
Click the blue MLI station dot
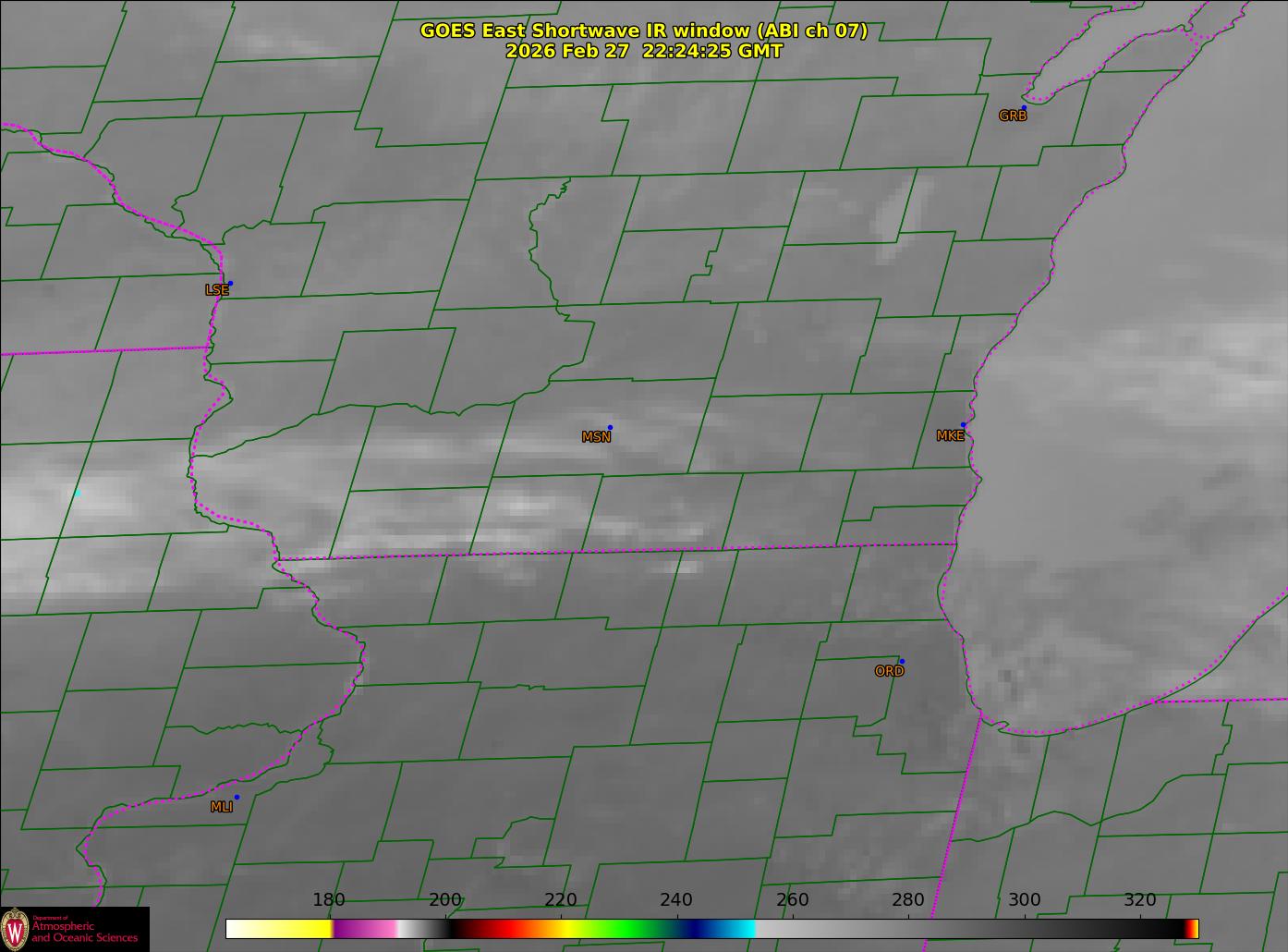(x=237, y=798)
